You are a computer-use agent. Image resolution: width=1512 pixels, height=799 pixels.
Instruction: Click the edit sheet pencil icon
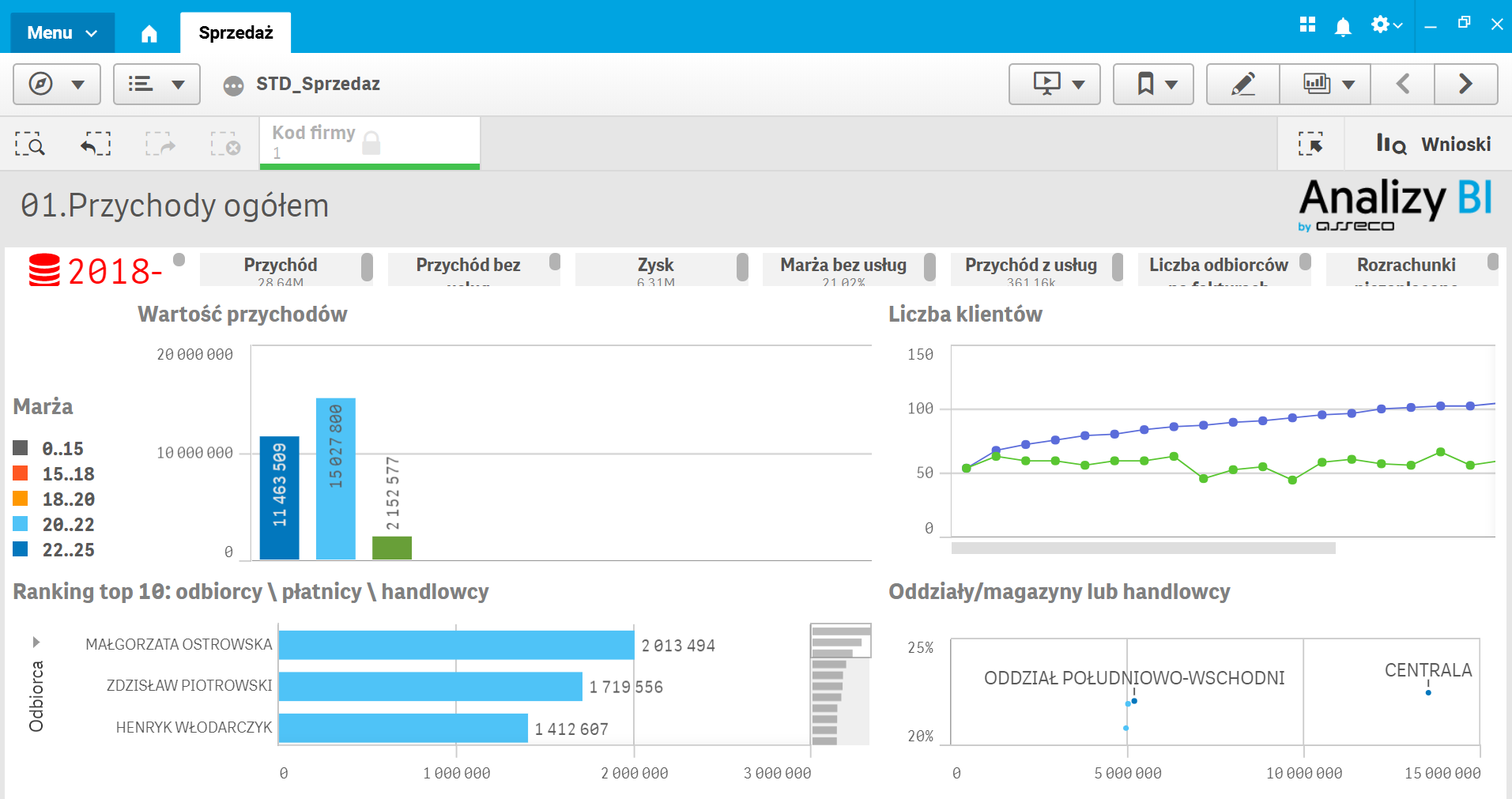pos(1242,84)
